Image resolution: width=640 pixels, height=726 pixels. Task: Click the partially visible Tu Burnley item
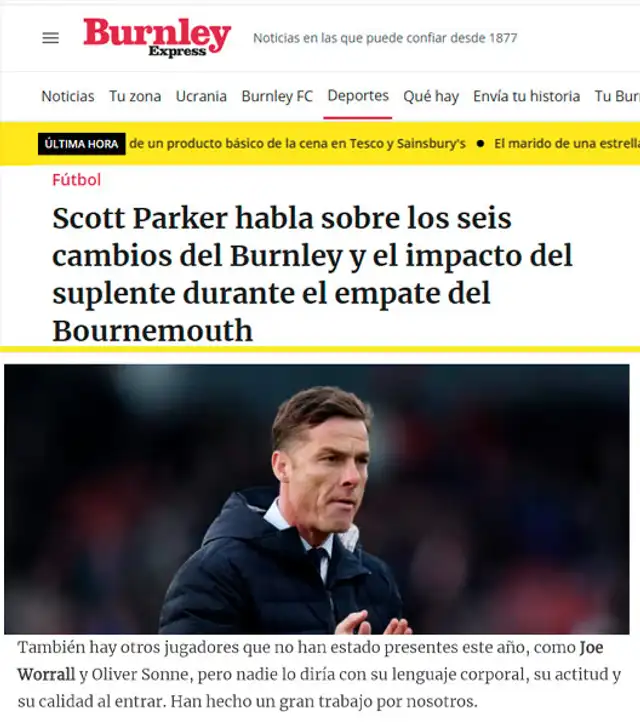pyautogui.click(x=617, y=96)
